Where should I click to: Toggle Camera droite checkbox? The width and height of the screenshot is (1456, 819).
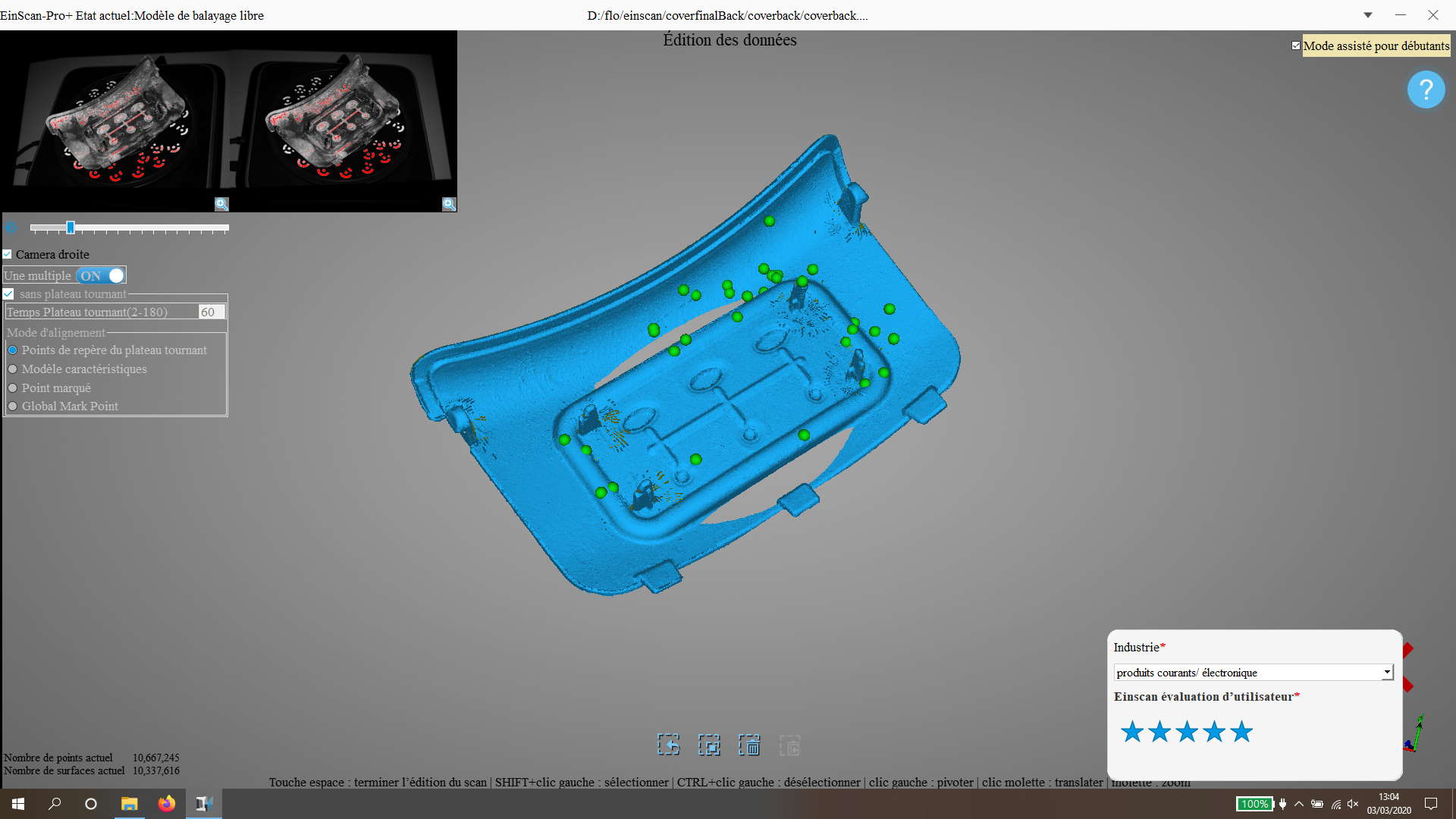(8, 255)
